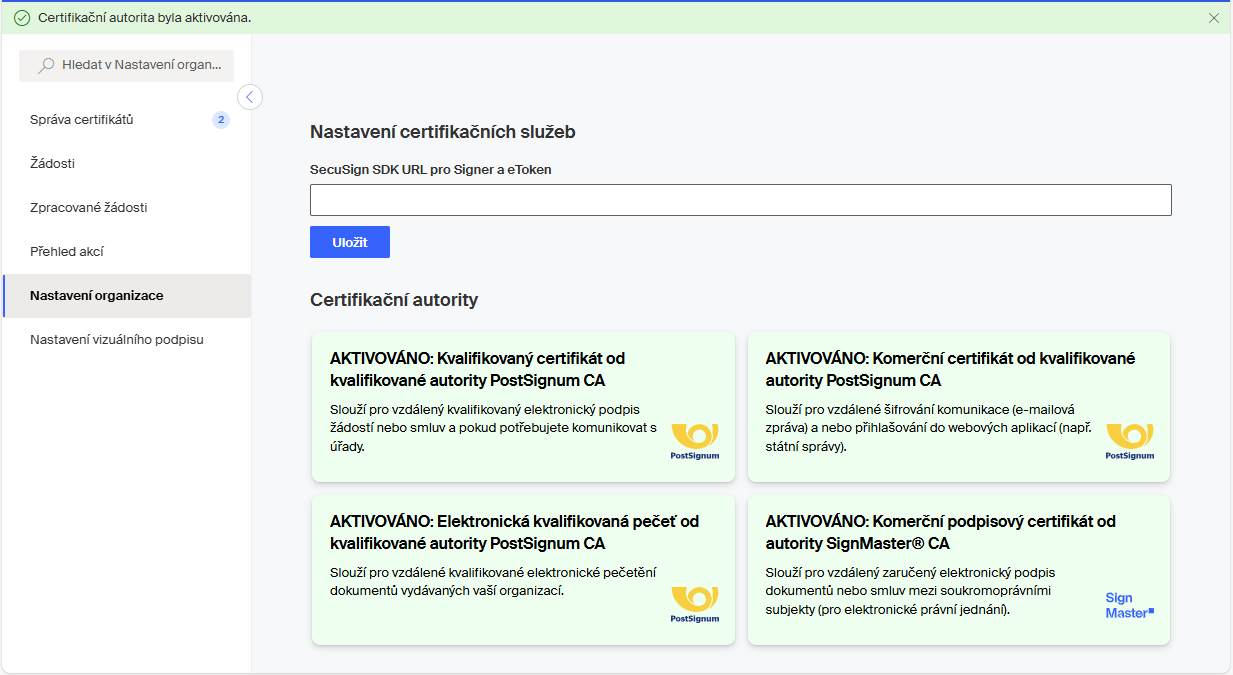The image size is (1233, 675).
Task: Go to Žádosti
Action: 127,164
